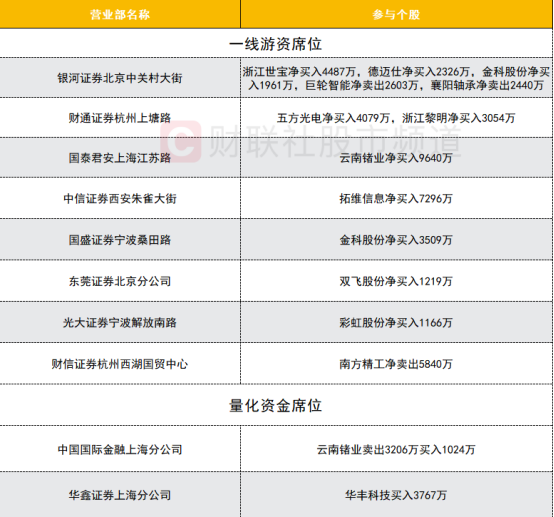This screenshot has width=554, height=517.
Task: Click the 财通证券杭州上塘路 cell
Action: click(120, 118)
